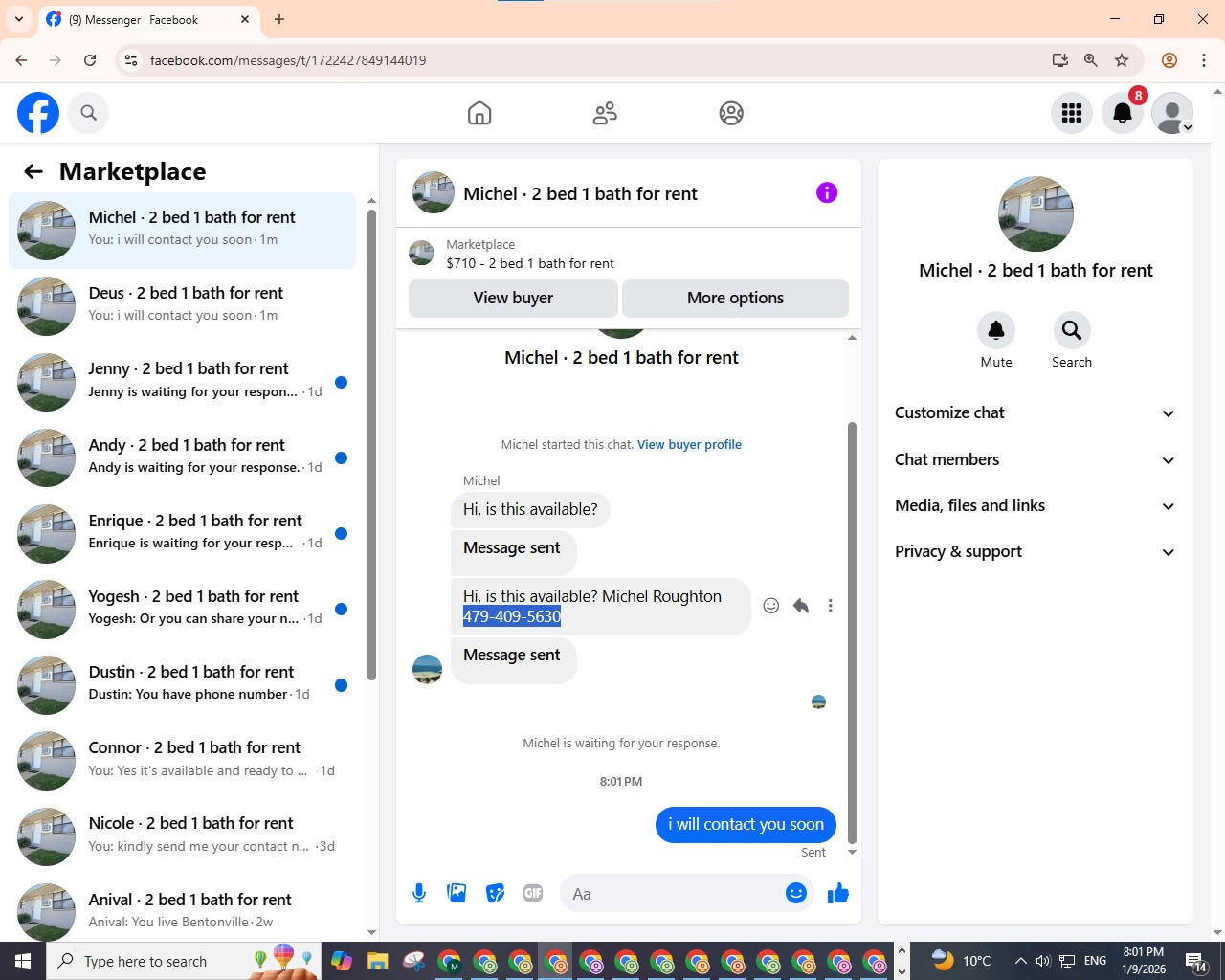Open Windows Start menu

23,961
